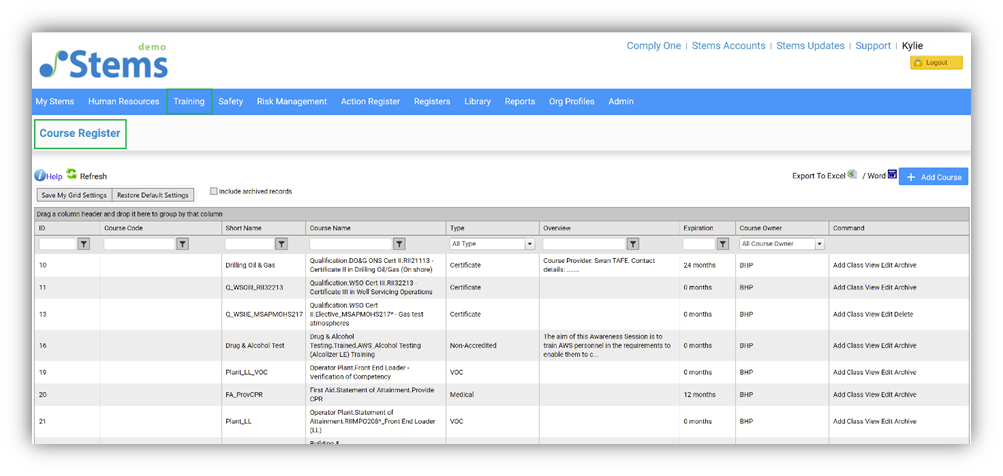Open the Reports menu
This screenshot has height=476, width=1003.
click(519, 101)
